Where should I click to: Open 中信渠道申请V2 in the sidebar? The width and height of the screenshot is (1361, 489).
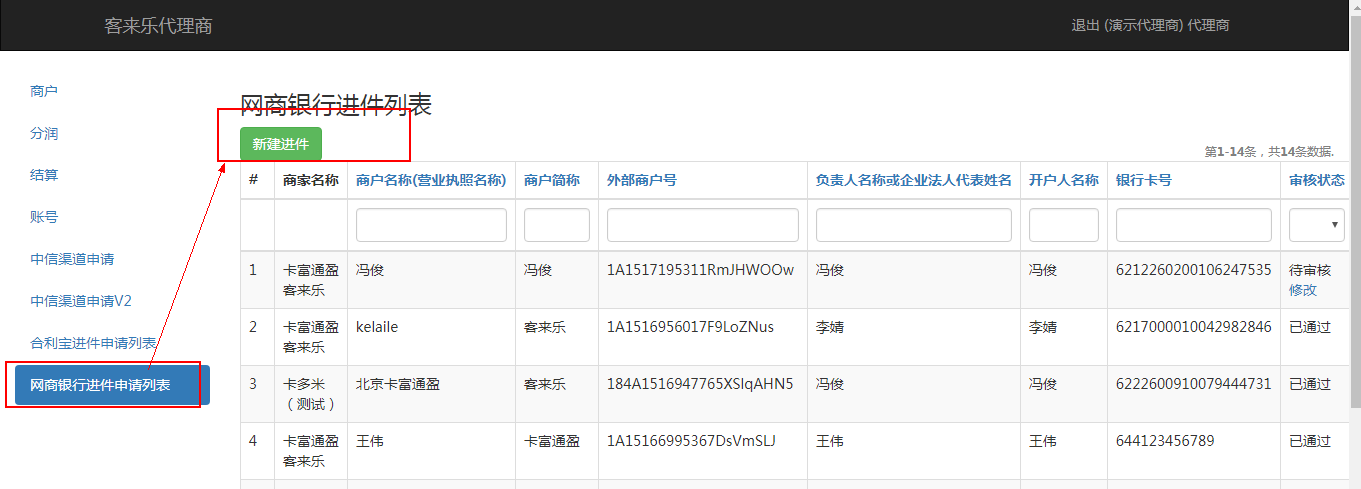click(x=81, y=301)
